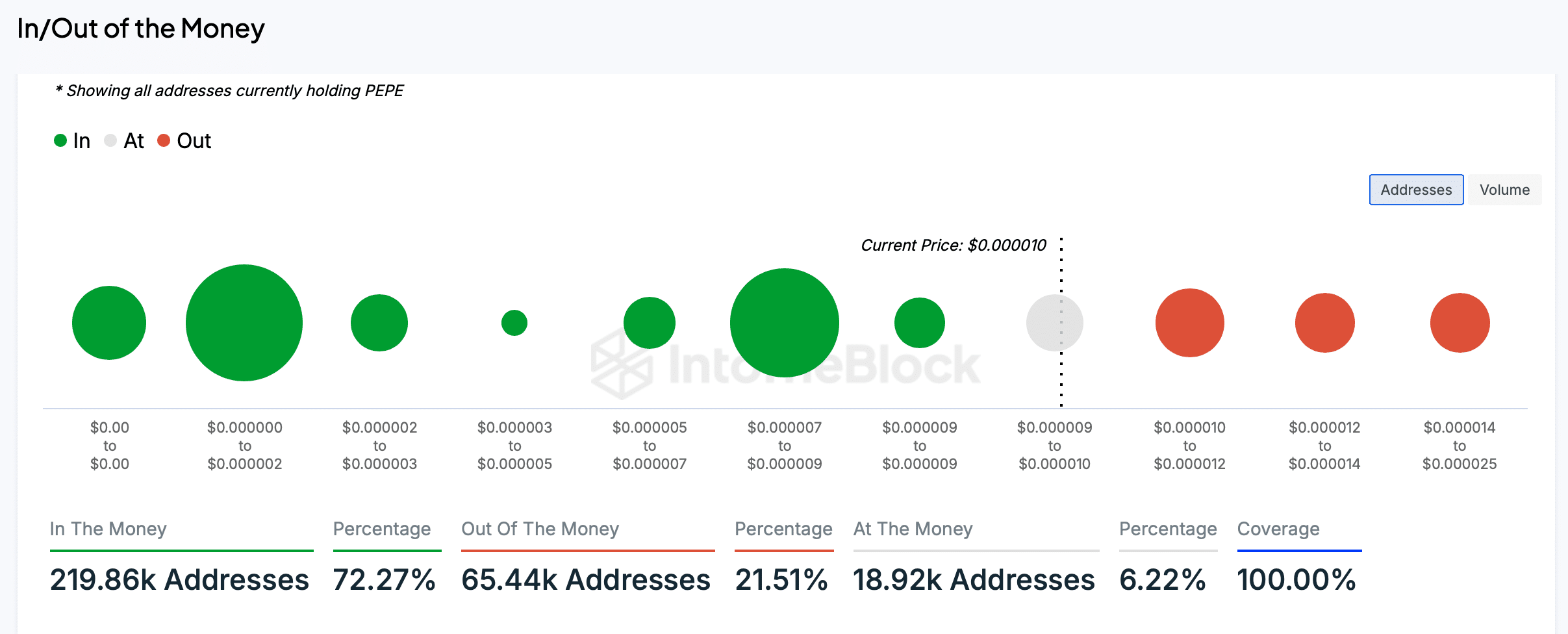Click the Current Price $0.000010 marker label
Viewport: 1568px width, 634px height.
coord(954,246)
